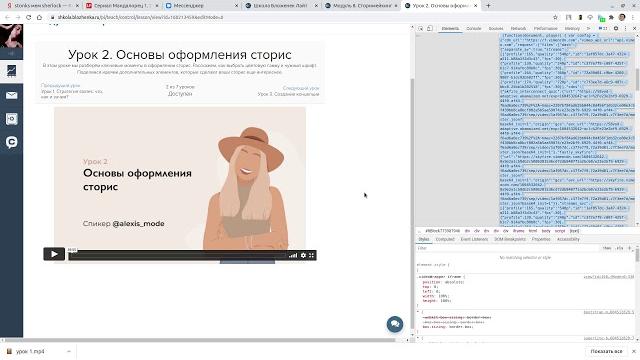Switch to DevTools Network tab
This screenshot has height=360, width=640.
(518, 29)
